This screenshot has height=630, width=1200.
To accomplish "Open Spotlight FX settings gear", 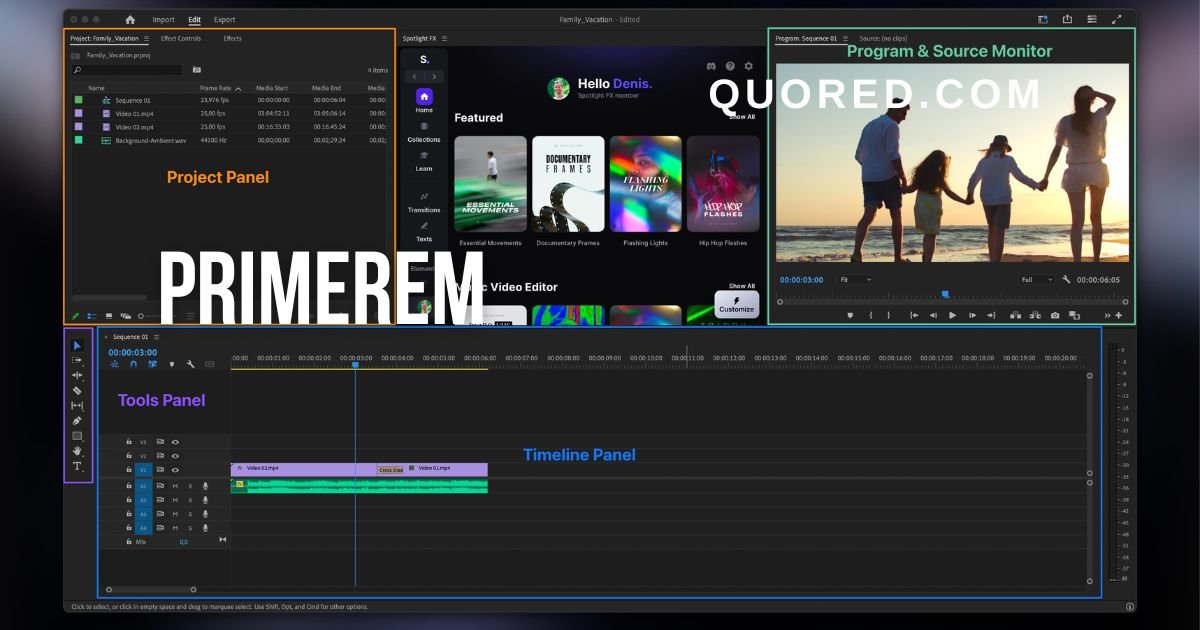I will point(748,66).
